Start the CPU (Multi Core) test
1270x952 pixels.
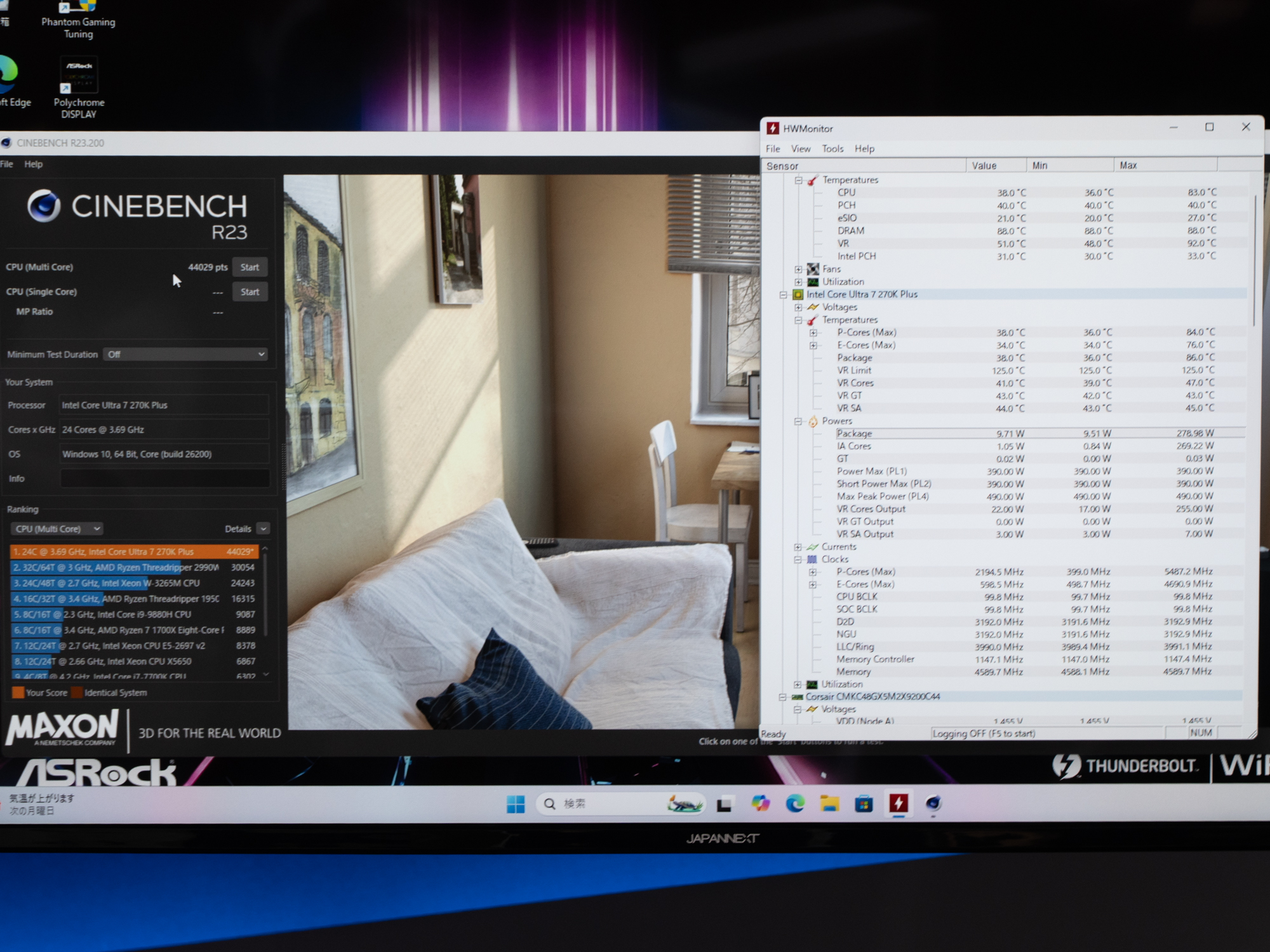[x=250, y=267]
